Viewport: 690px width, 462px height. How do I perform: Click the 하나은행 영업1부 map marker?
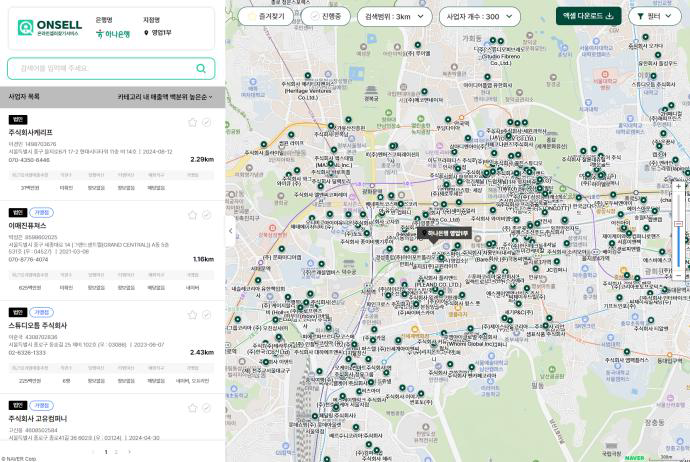(446, 233)
